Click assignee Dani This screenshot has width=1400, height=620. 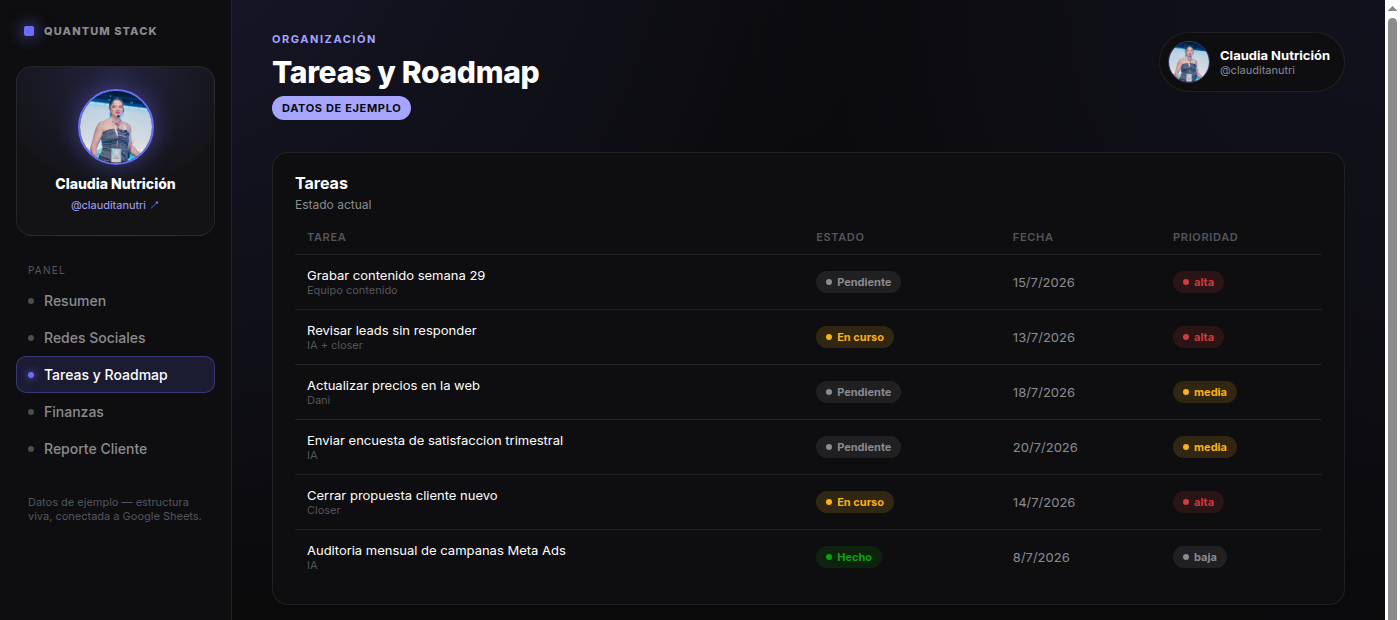[x=318, y=400]
